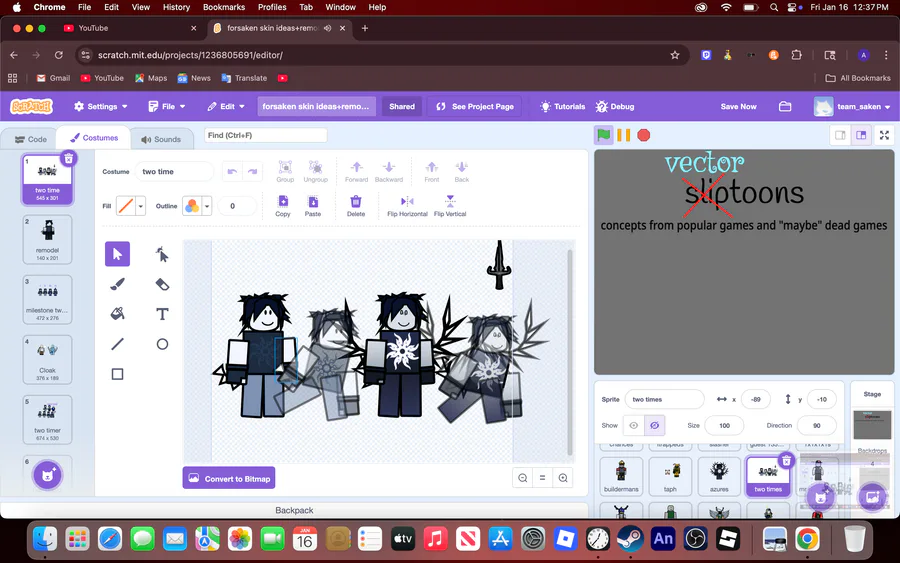Reset the paint canvas zoom

[x=542, y=478]
